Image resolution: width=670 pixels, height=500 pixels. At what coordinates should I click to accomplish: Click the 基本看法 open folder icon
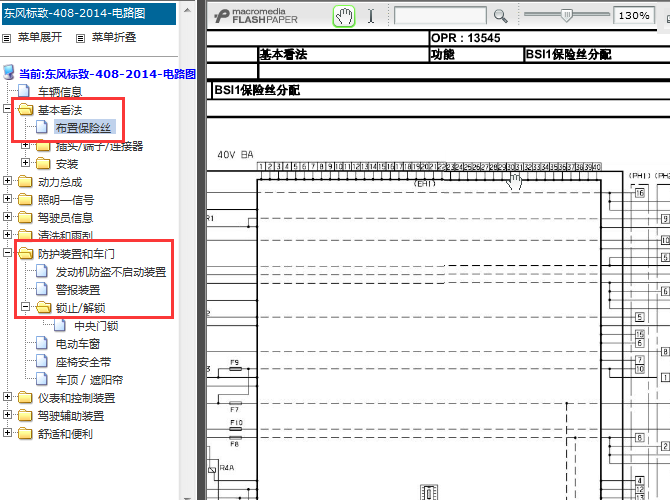coord(25,109)
